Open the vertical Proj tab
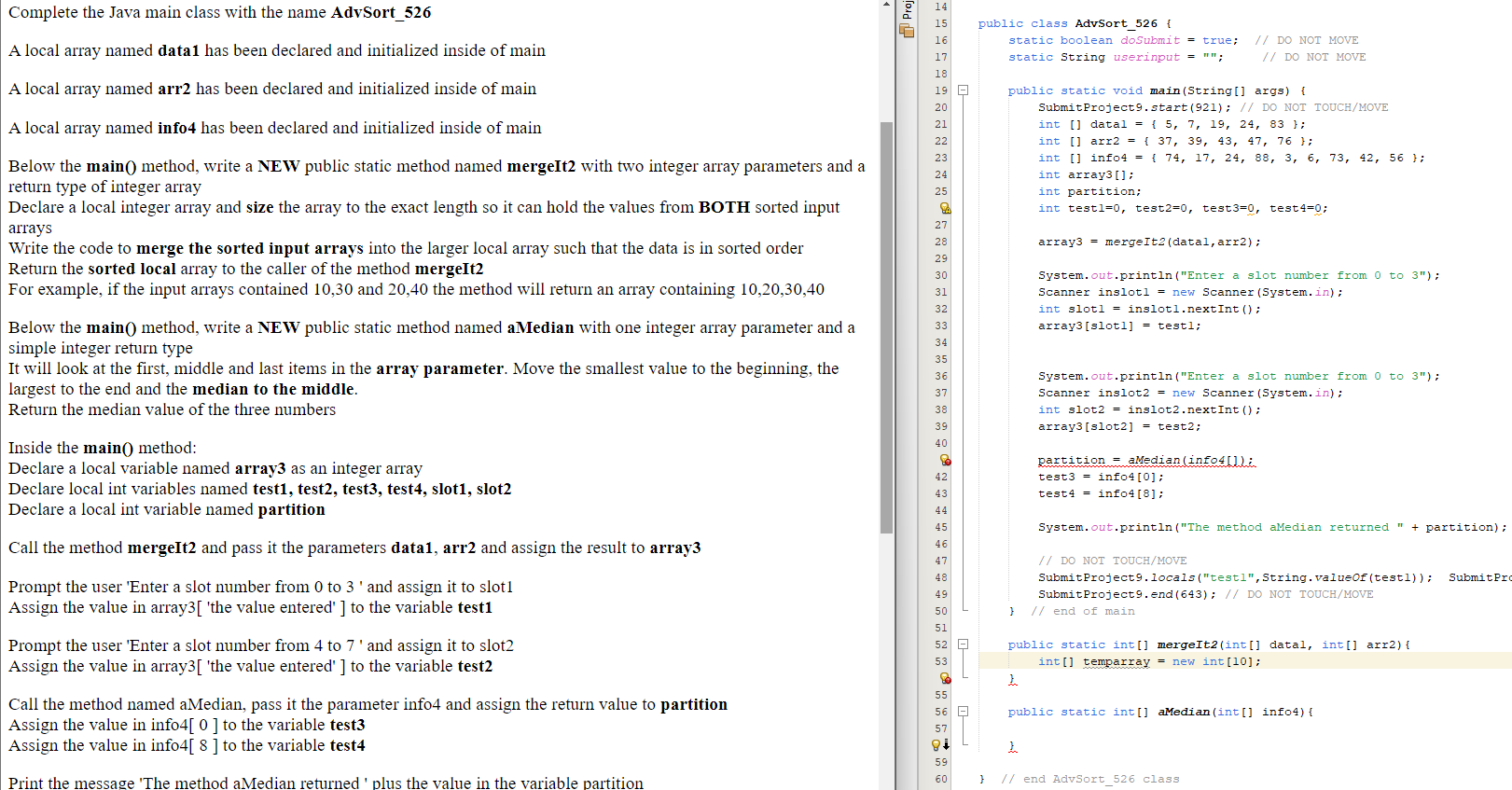 coord(907,10)
